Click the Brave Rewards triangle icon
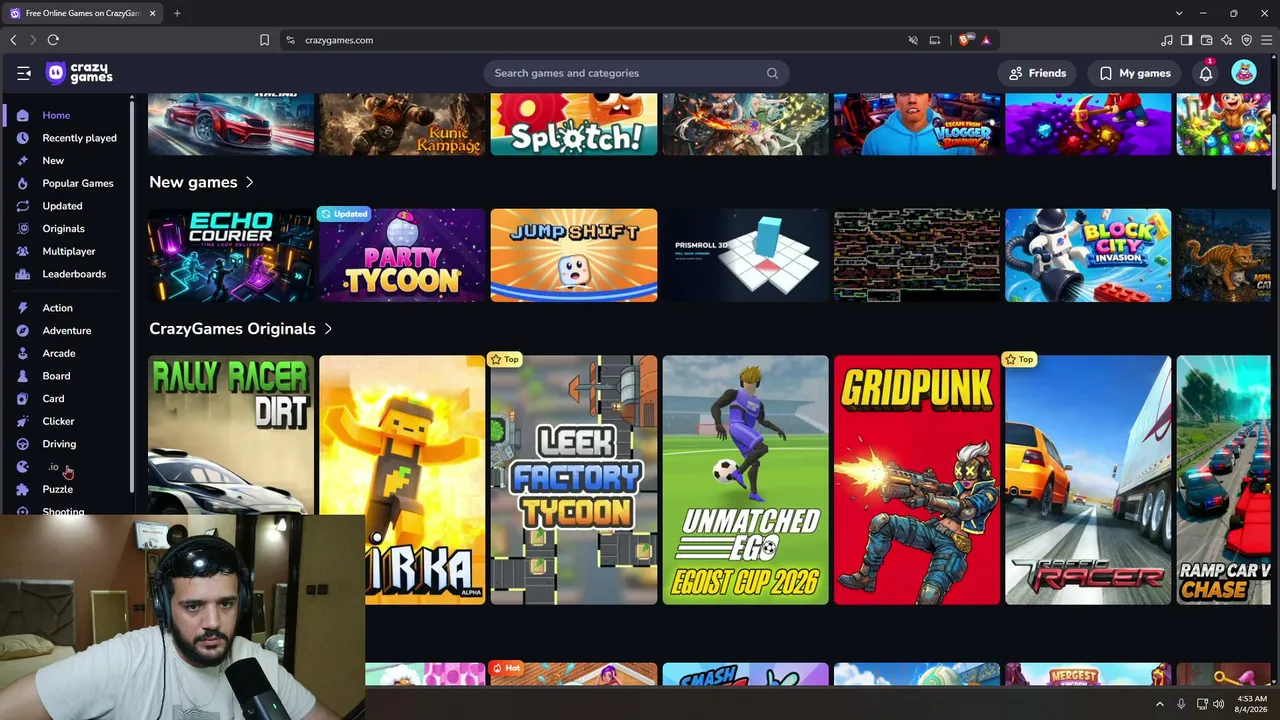The height and width of the screenshot is (720, 1280). [x=986, y=40]
